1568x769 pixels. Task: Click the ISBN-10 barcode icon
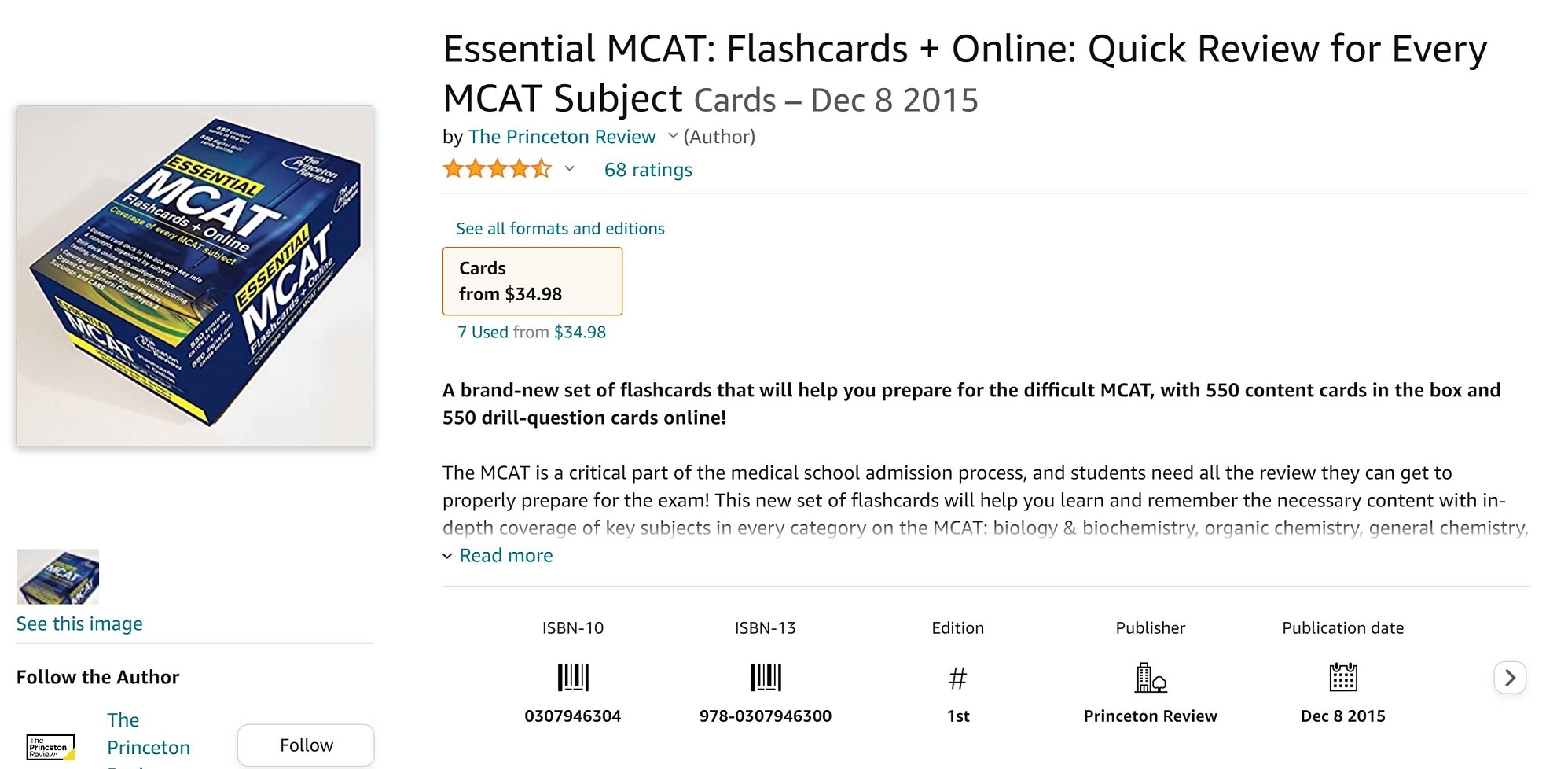(x=573, y=677)
